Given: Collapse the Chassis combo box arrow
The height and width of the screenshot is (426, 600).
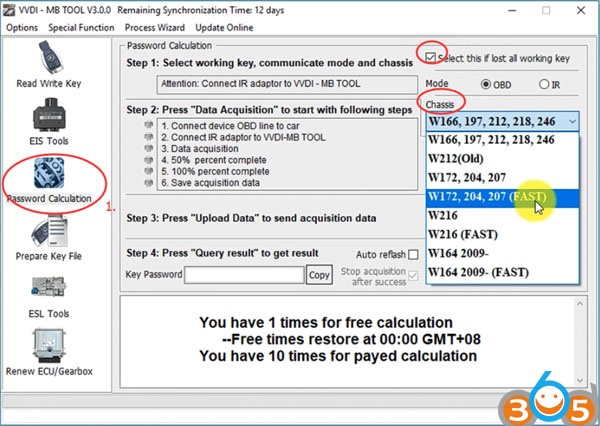Looking at the screenshot, I should point(572,122).
